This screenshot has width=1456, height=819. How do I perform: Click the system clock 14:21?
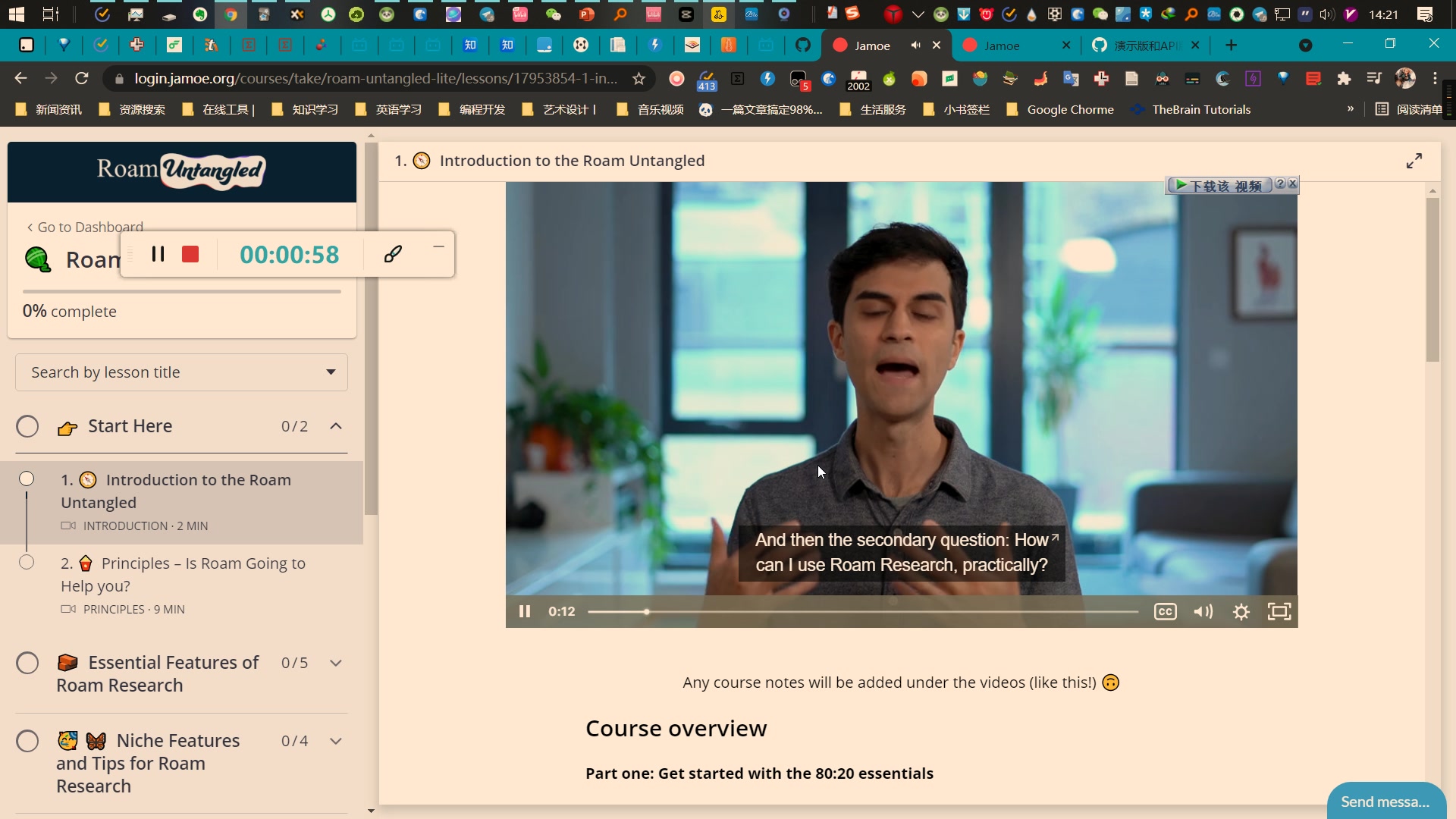pos(1383,14)
